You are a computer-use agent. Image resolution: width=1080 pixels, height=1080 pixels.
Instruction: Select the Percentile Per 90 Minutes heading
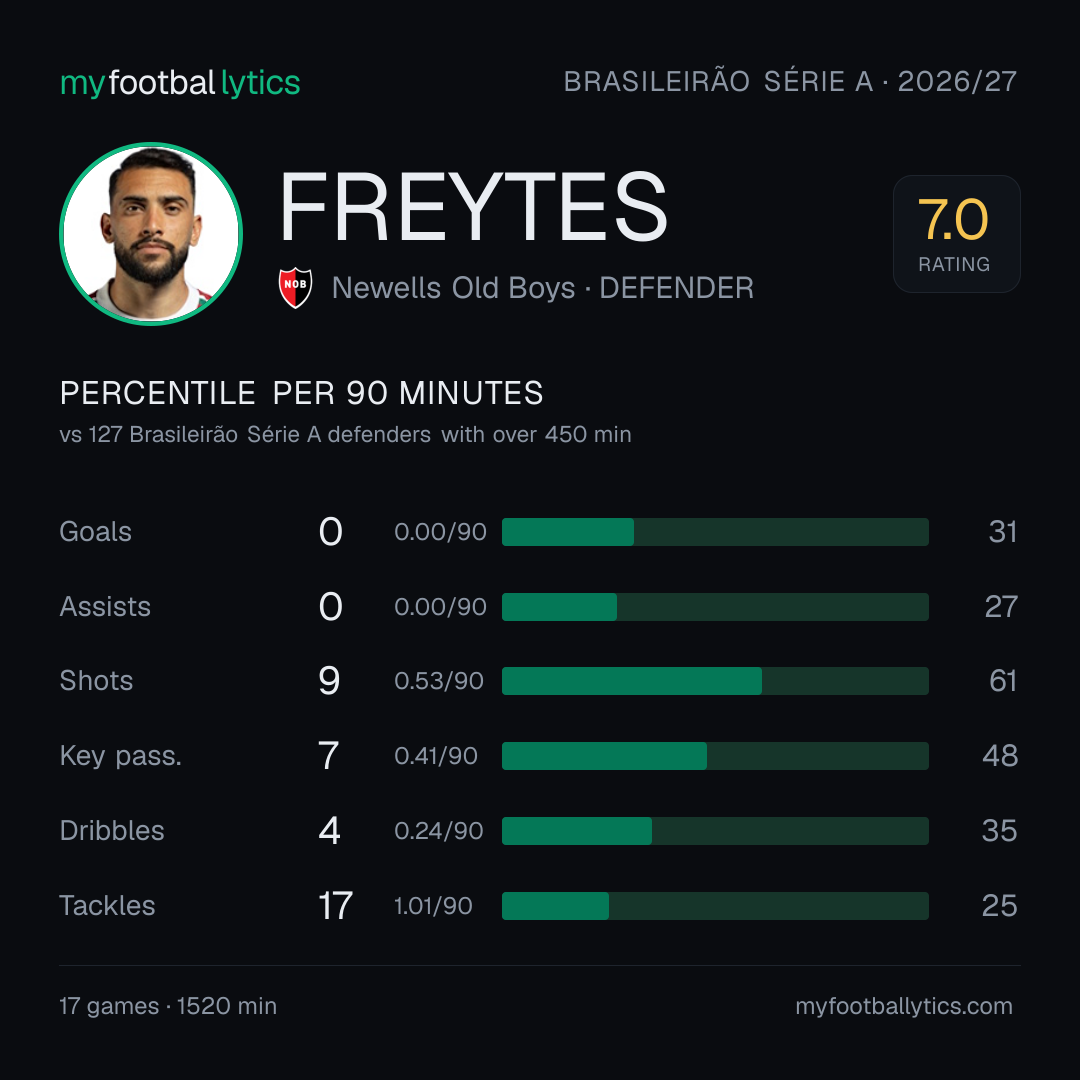302,393
